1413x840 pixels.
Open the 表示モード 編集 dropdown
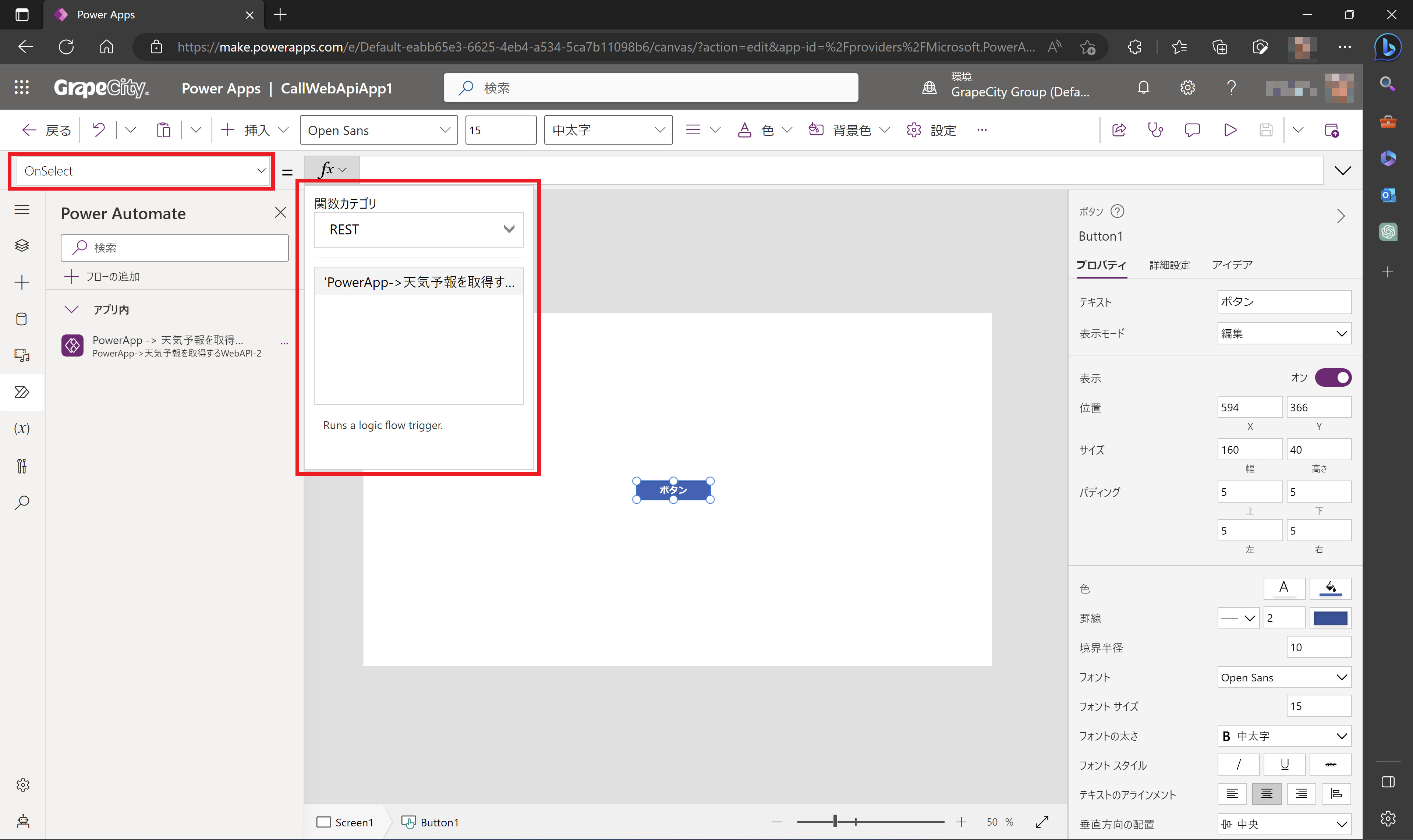[x=1284, y=333]
